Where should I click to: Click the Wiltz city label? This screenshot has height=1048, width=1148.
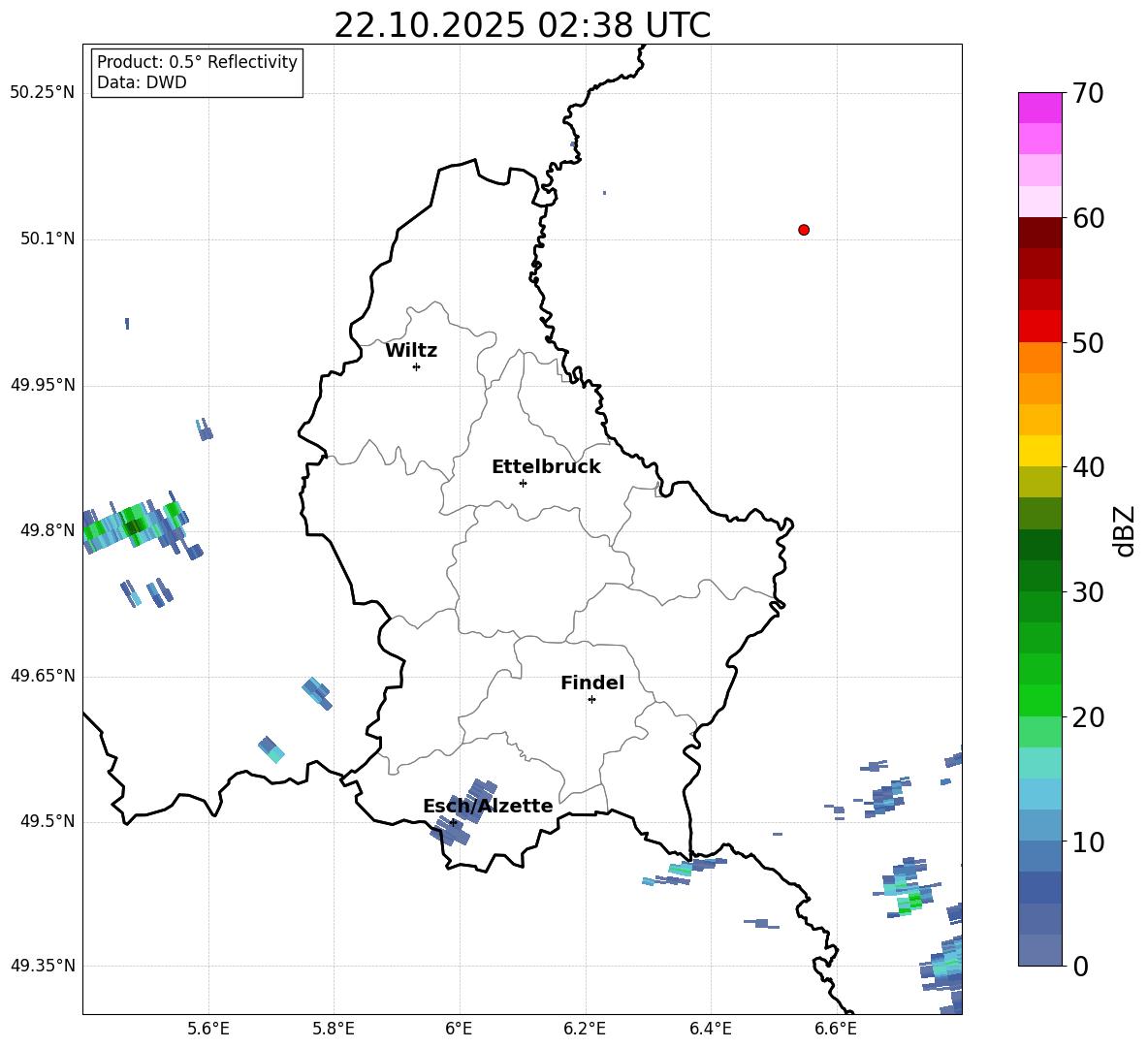point(411,351)
